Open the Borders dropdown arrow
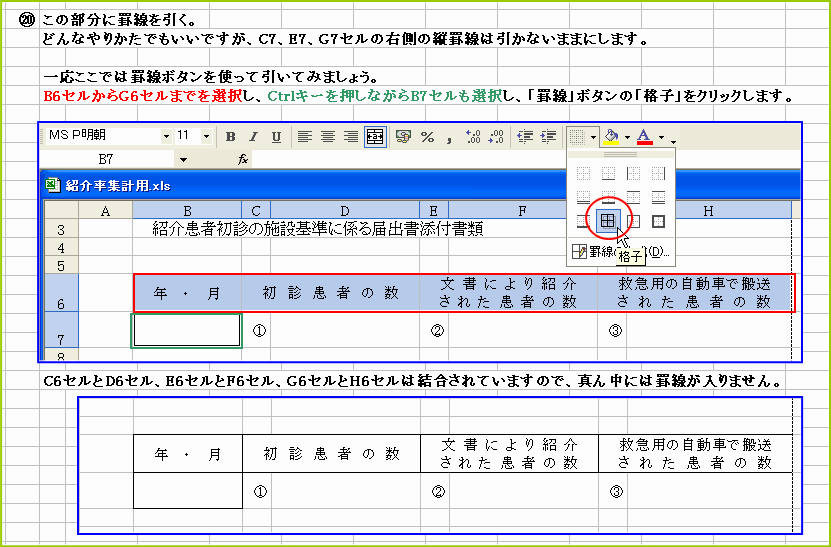Image resolution: width=831 pixels, height=547 pixels. [x=593, y=137]
